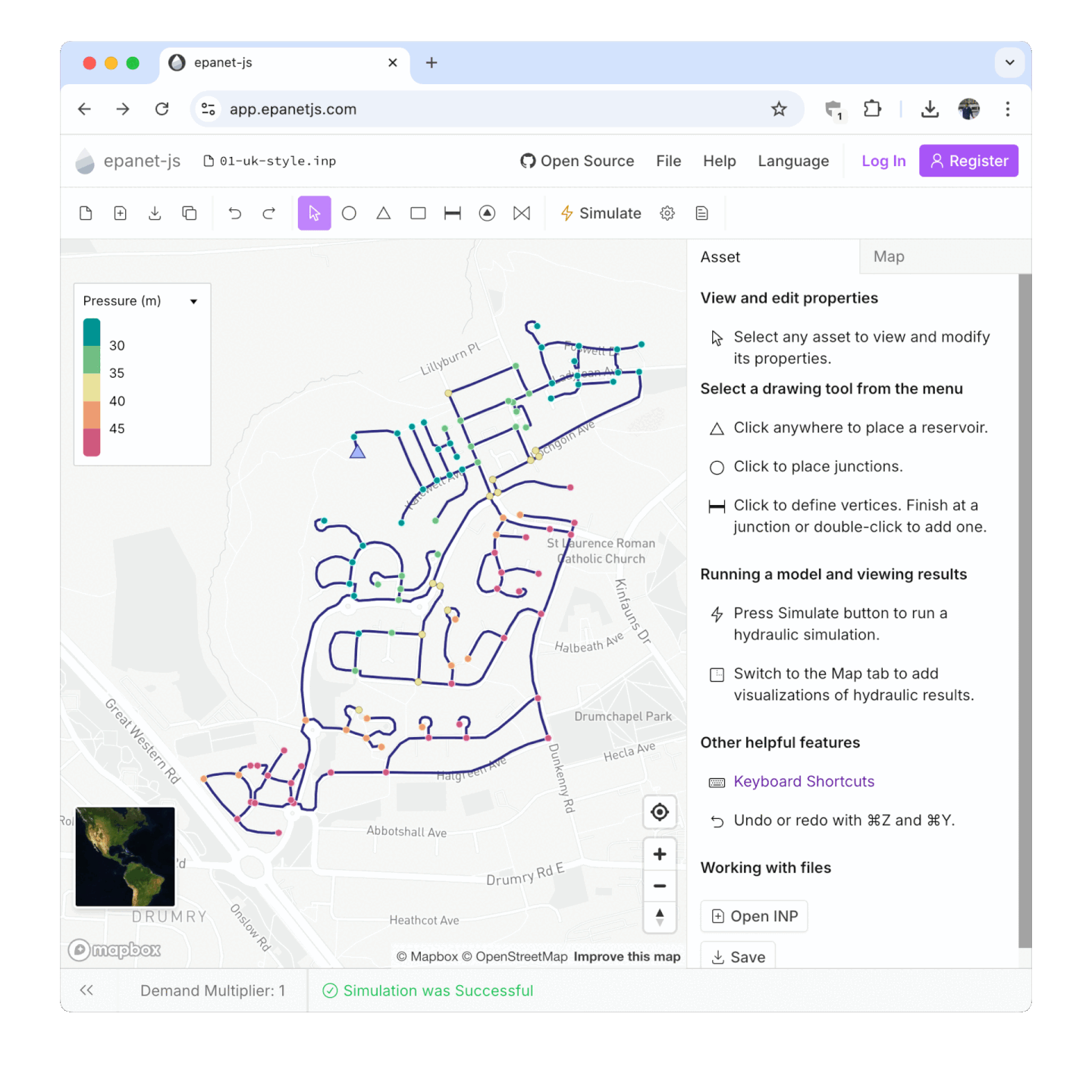Click the Open INP button
1092x1092 pixels.
(755, 916)
